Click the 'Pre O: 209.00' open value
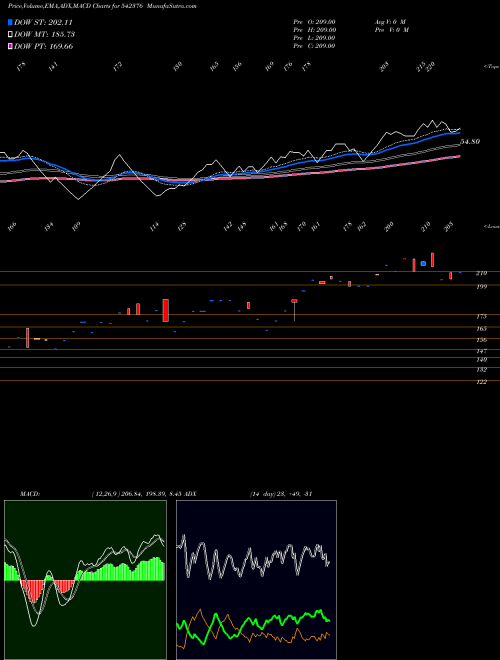This screenshot has height=660, width=500. (314, 22)
